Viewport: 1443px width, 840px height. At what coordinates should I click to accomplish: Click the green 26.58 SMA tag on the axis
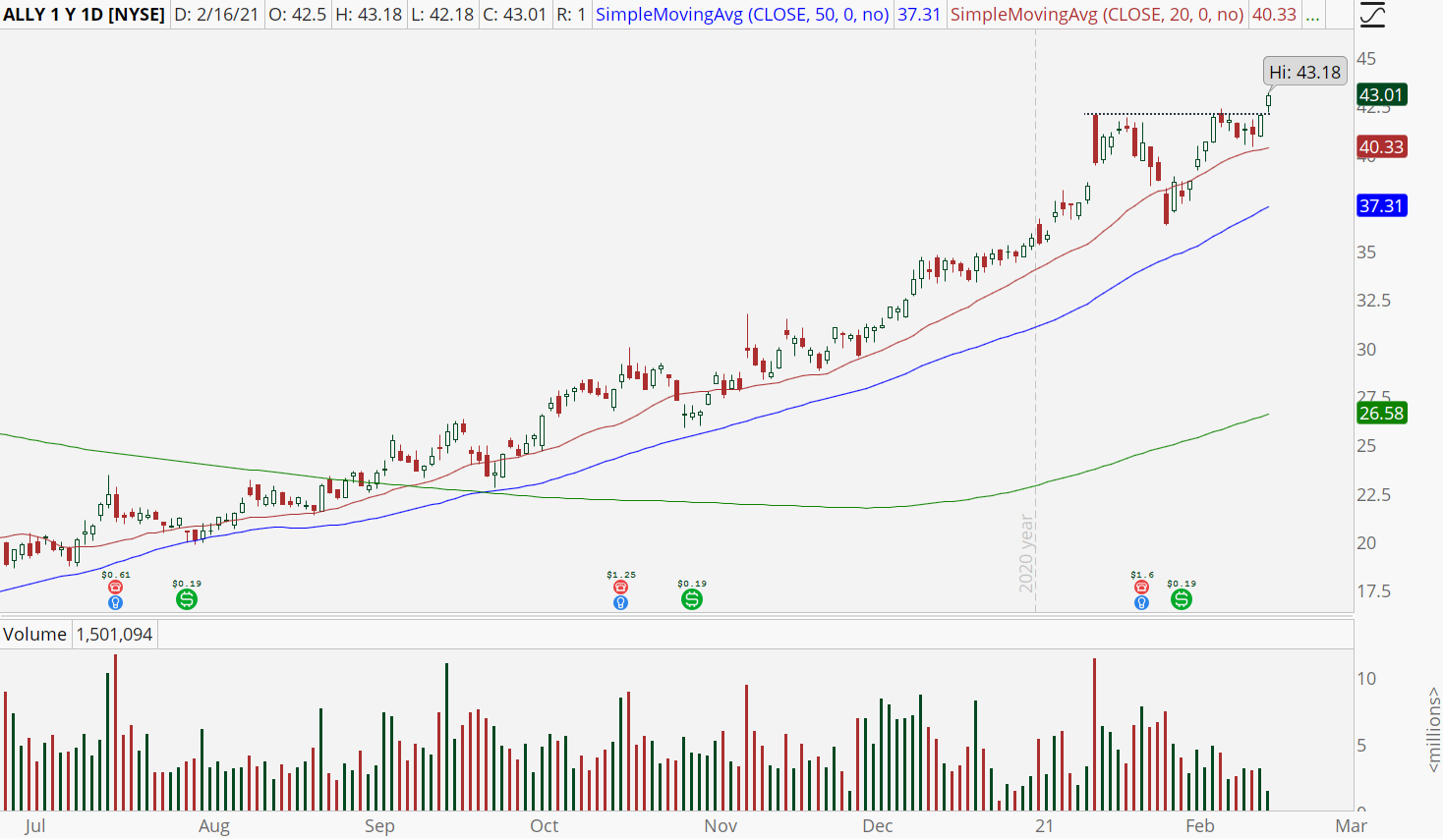1381,414
